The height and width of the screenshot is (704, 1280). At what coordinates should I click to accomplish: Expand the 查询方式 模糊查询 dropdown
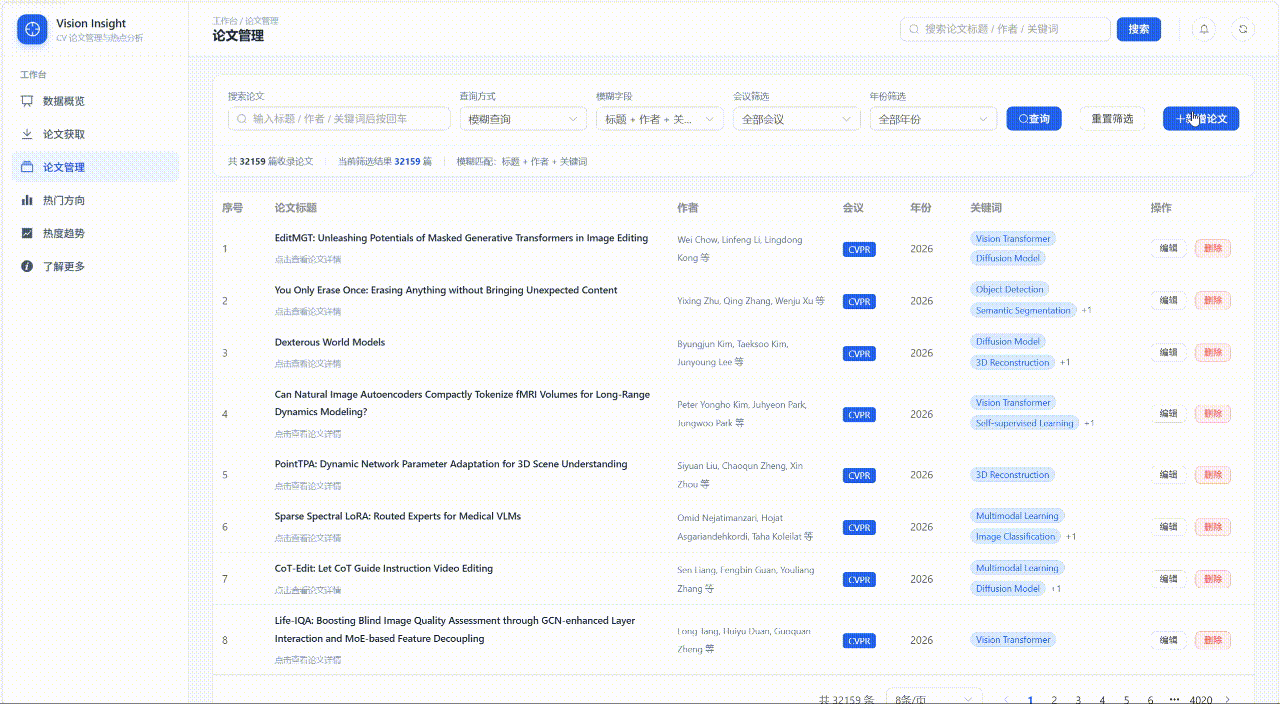coord(523,119)
